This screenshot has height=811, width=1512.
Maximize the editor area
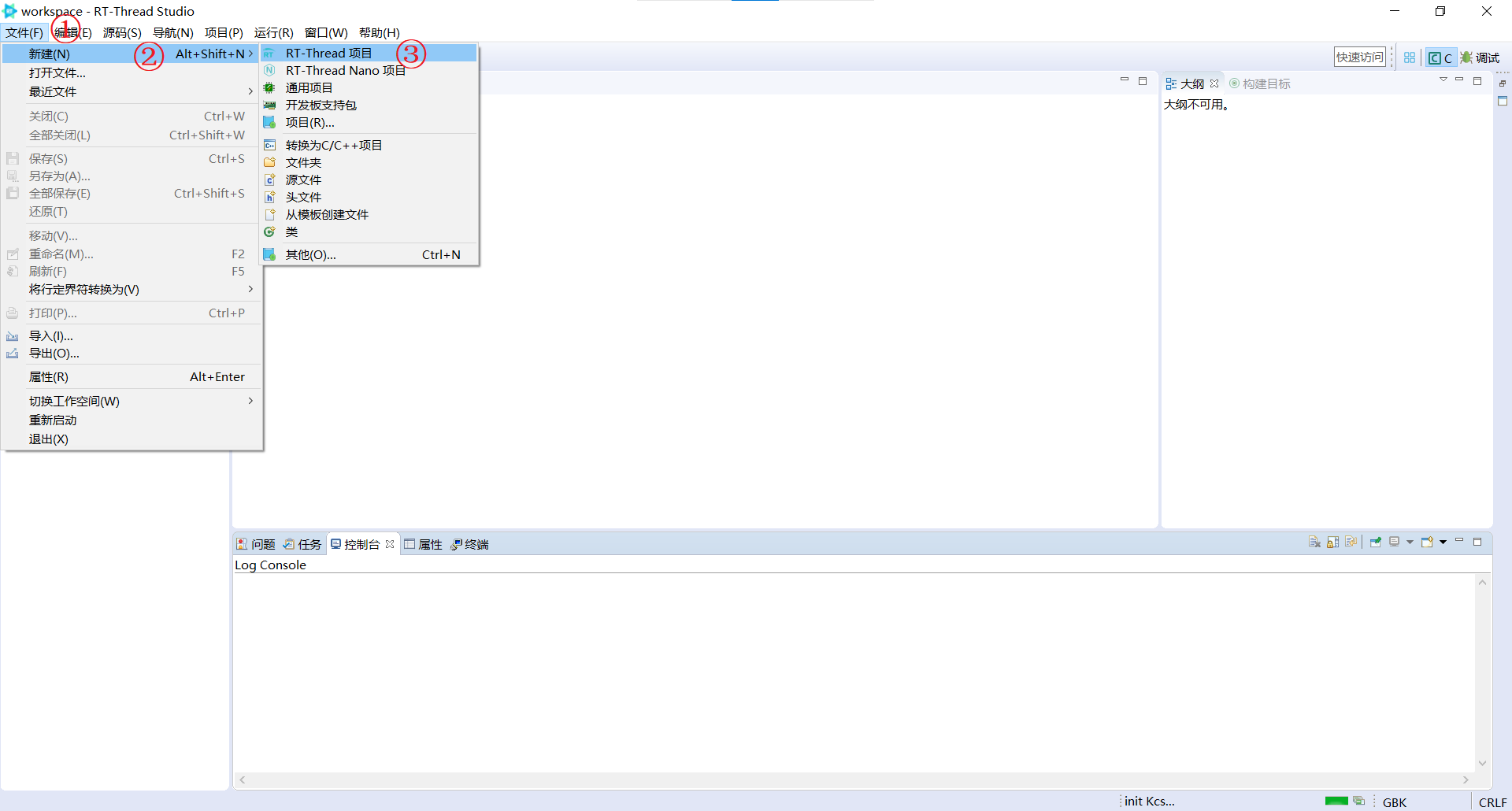point(1143,81)
